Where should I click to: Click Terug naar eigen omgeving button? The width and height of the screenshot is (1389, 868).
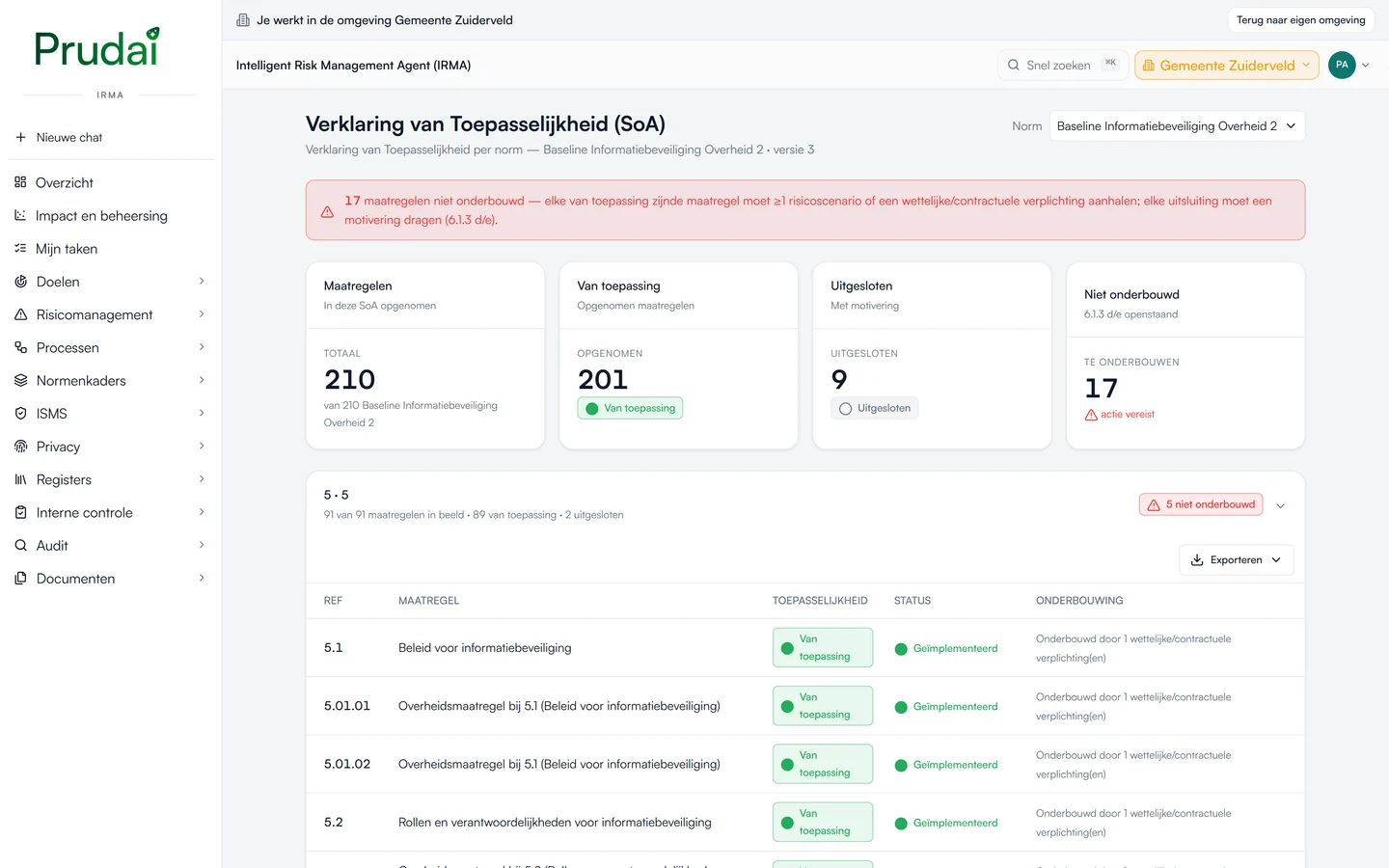(1300, 19)
